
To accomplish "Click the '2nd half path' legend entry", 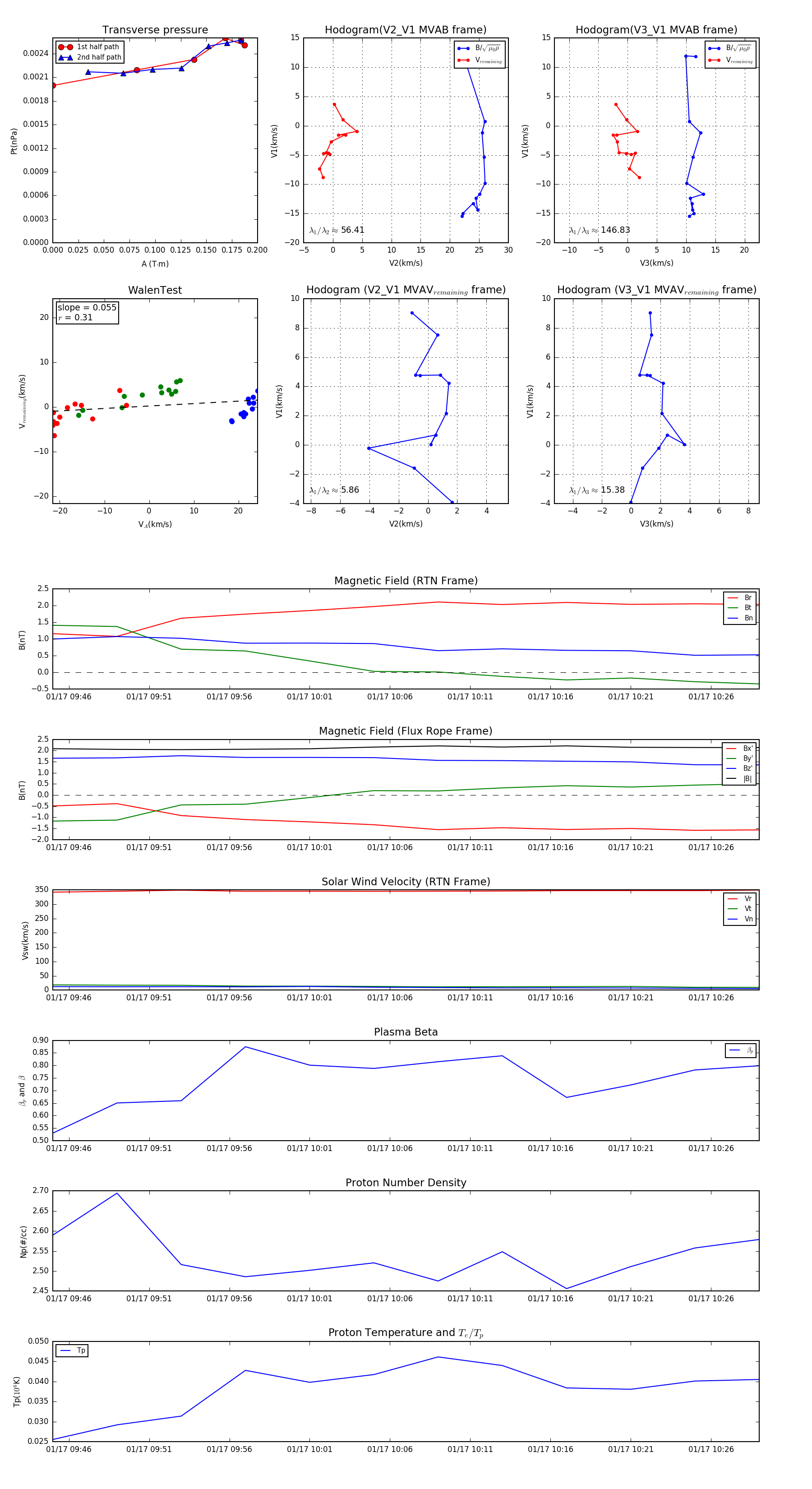I will 90,57.
